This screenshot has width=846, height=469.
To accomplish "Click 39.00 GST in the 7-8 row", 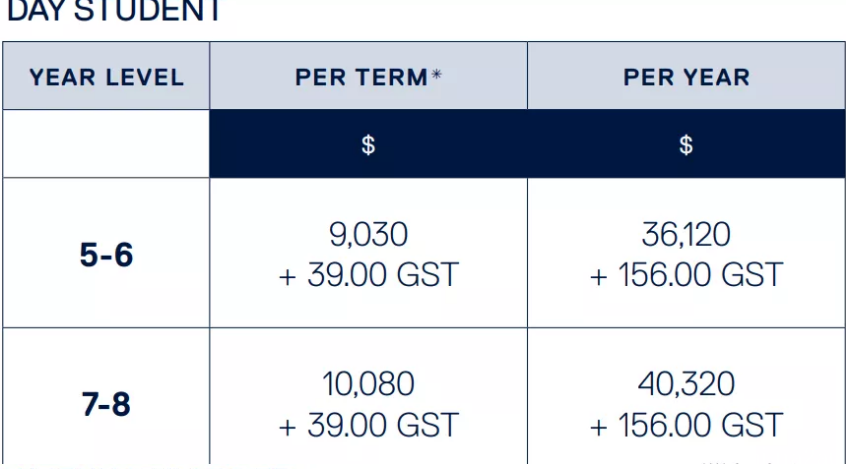I will pyautogui.click(x=383, y=425).
